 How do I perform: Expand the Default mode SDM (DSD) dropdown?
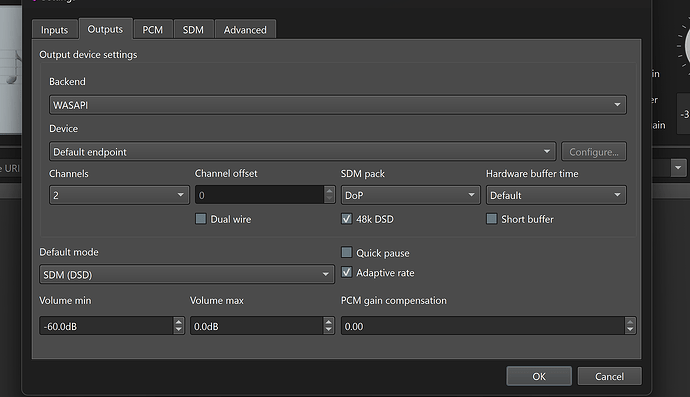pyautogui.click(x=187, y=274)
